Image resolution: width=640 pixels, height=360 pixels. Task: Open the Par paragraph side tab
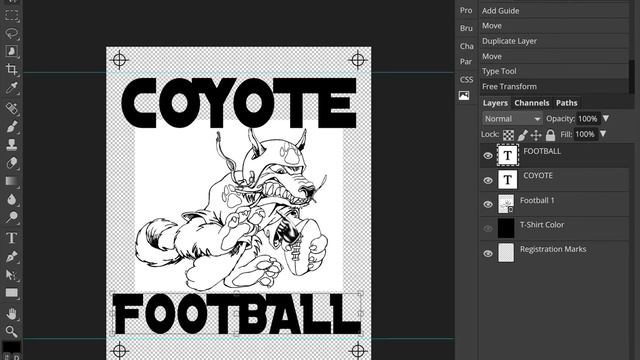pyautogui.click(x=466, y=62)
